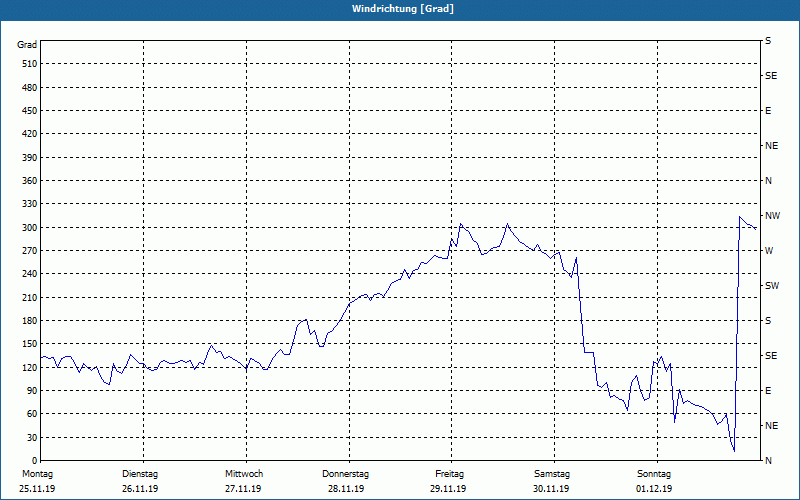The image size is (800, 500).
Task: Click the Mittwoch day label
Action: coord(244,474)
